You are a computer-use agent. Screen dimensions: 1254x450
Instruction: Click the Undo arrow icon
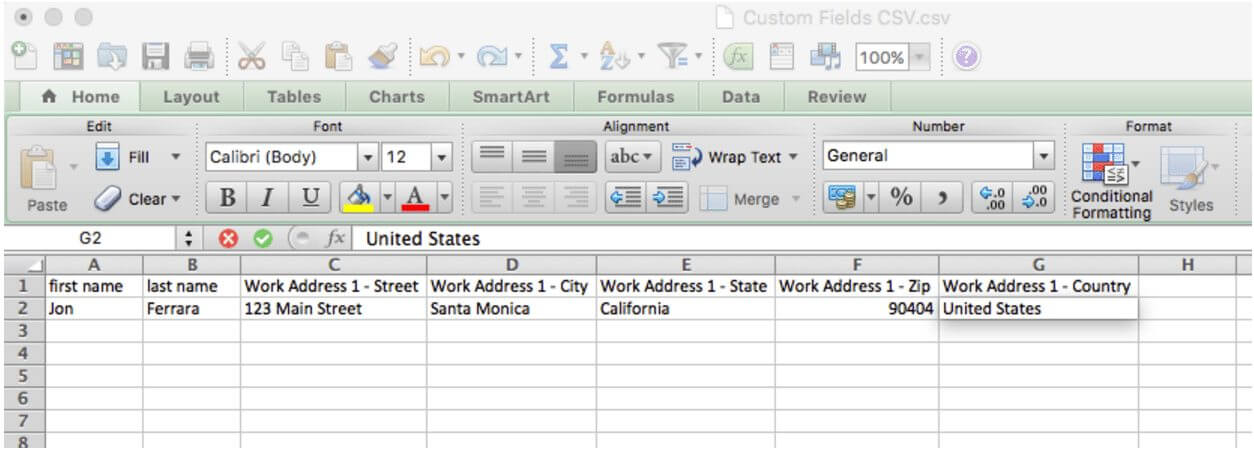click(x=435, y=58)
